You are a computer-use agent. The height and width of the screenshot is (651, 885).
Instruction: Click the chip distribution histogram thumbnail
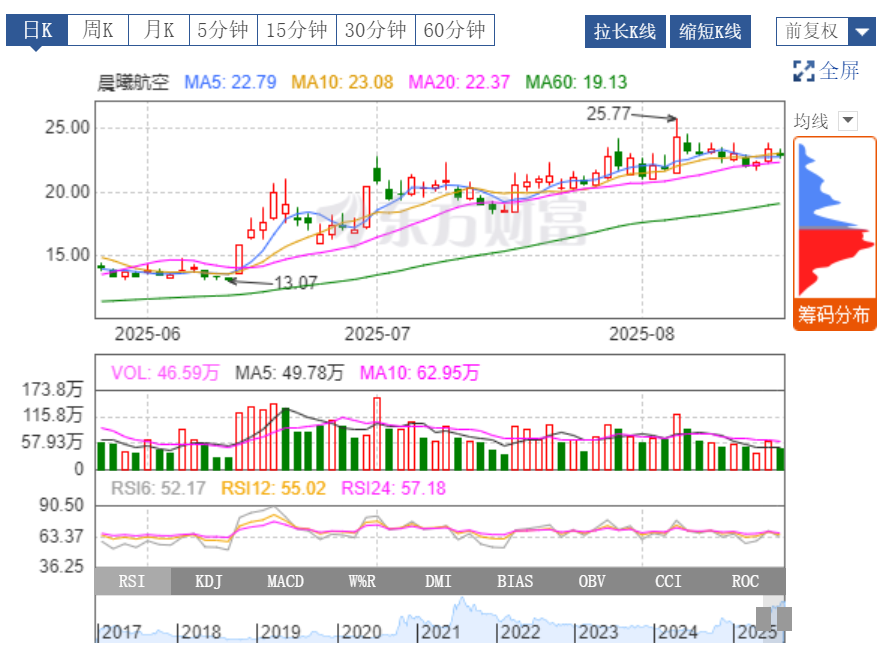point(835,218)
